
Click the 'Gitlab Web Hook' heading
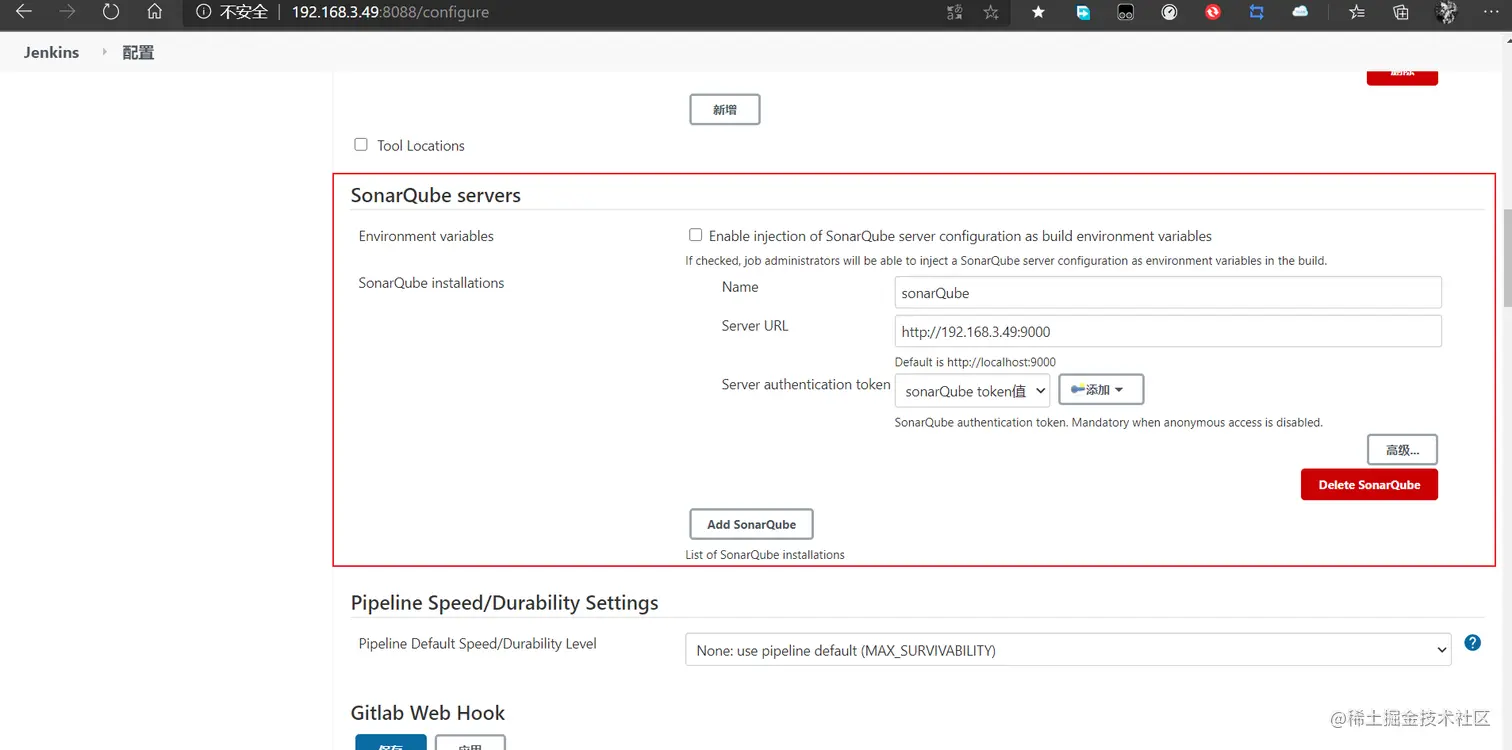tap(428, 713)
